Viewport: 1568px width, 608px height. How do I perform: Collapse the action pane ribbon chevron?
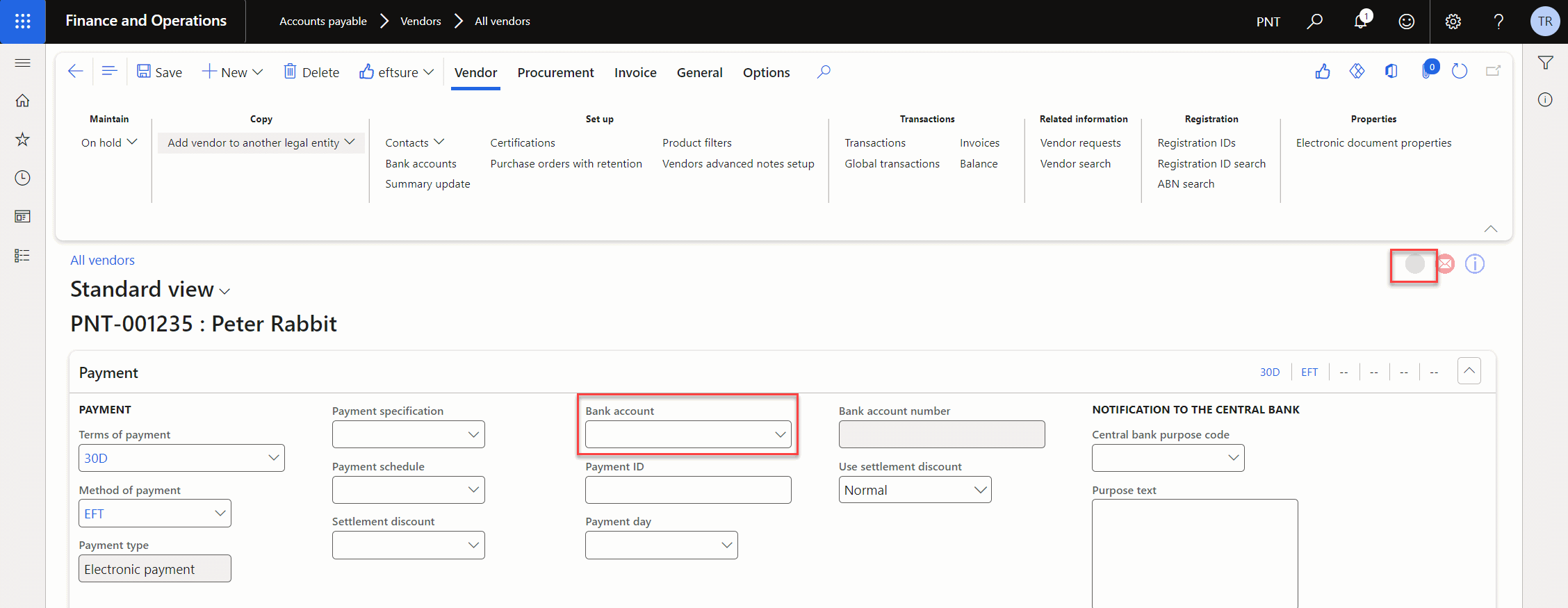pos(1491,229)
